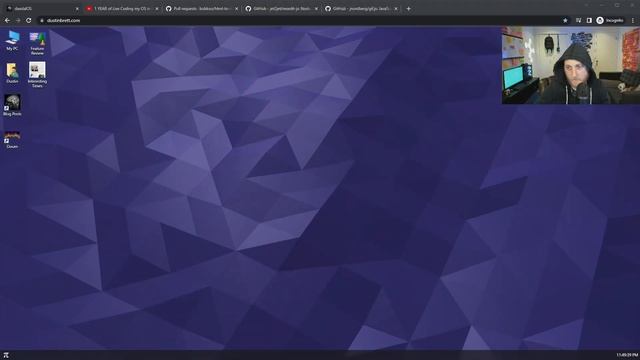Open the browser side panel

tap(589, 20)
